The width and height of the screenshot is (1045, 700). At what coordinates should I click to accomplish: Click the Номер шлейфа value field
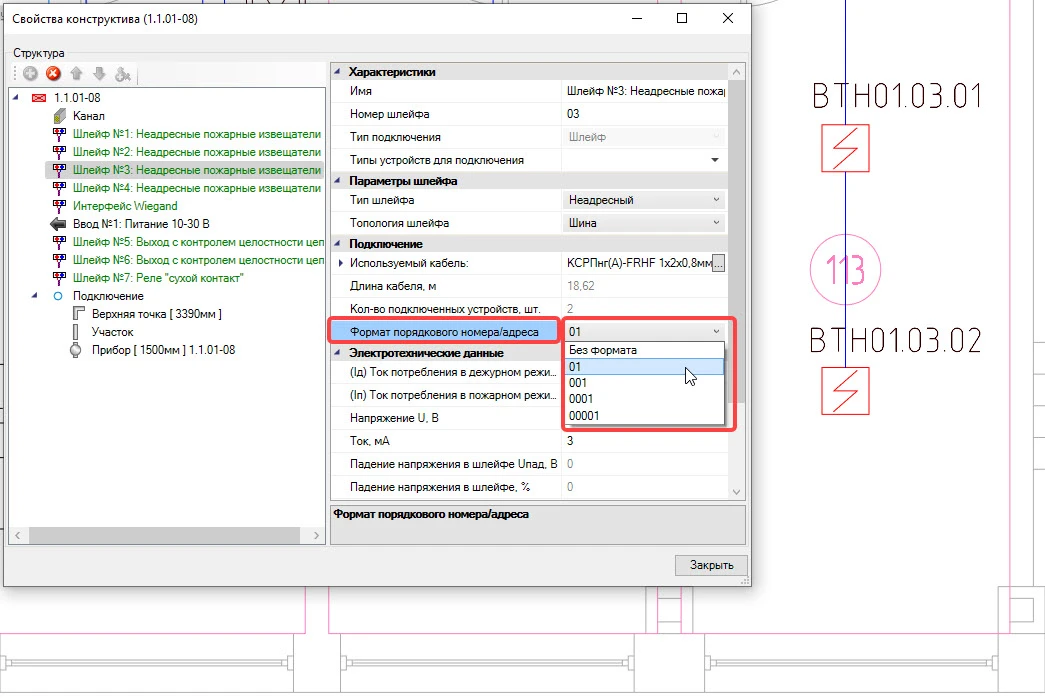coord(640,114)
